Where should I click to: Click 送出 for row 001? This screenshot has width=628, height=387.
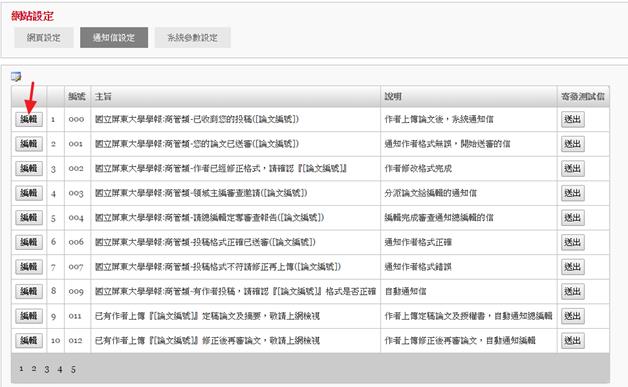click(573, 144)
